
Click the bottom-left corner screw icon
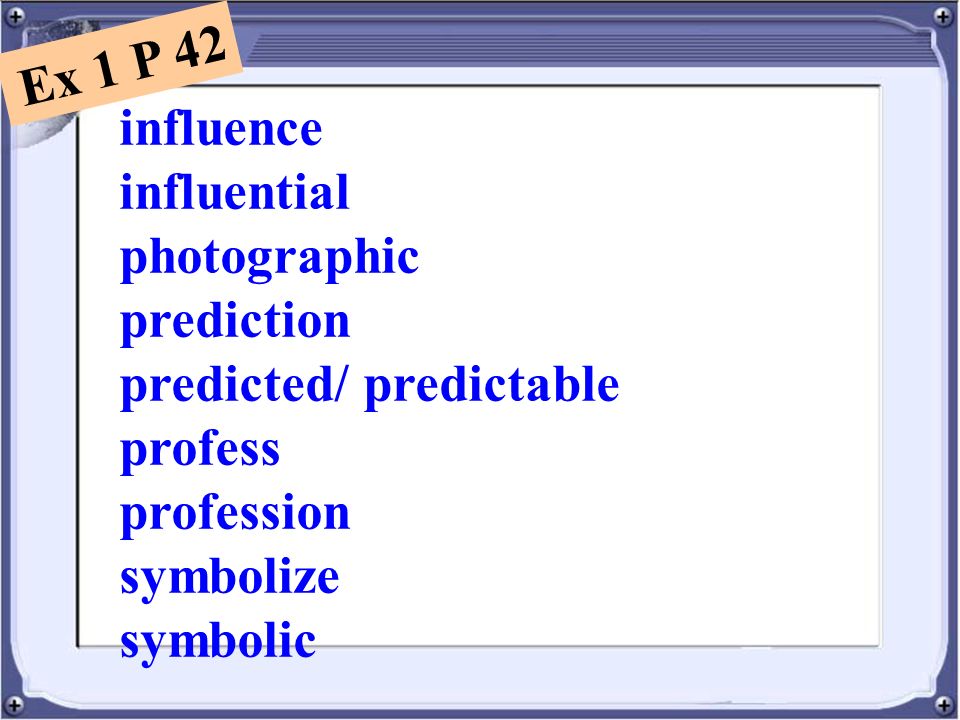point(15,705)
